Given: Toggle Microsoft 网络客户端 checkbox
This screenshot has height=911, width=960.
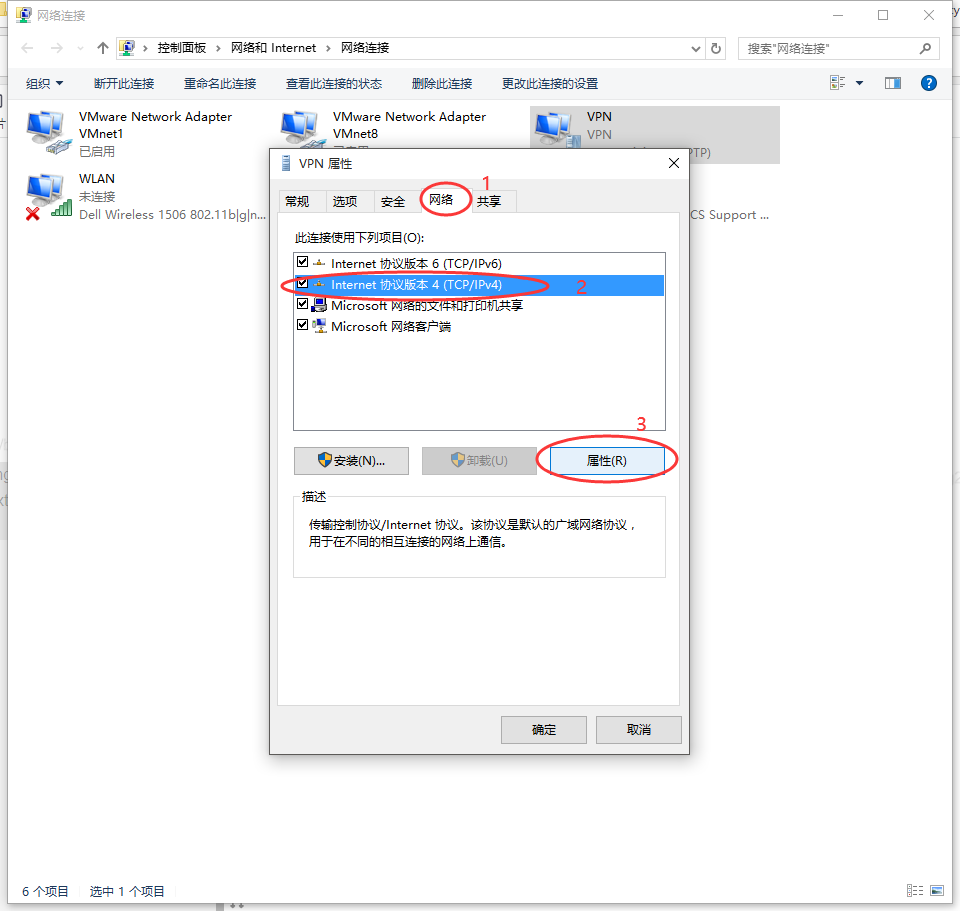Looking at the screenshot, I should pos(302,324).
